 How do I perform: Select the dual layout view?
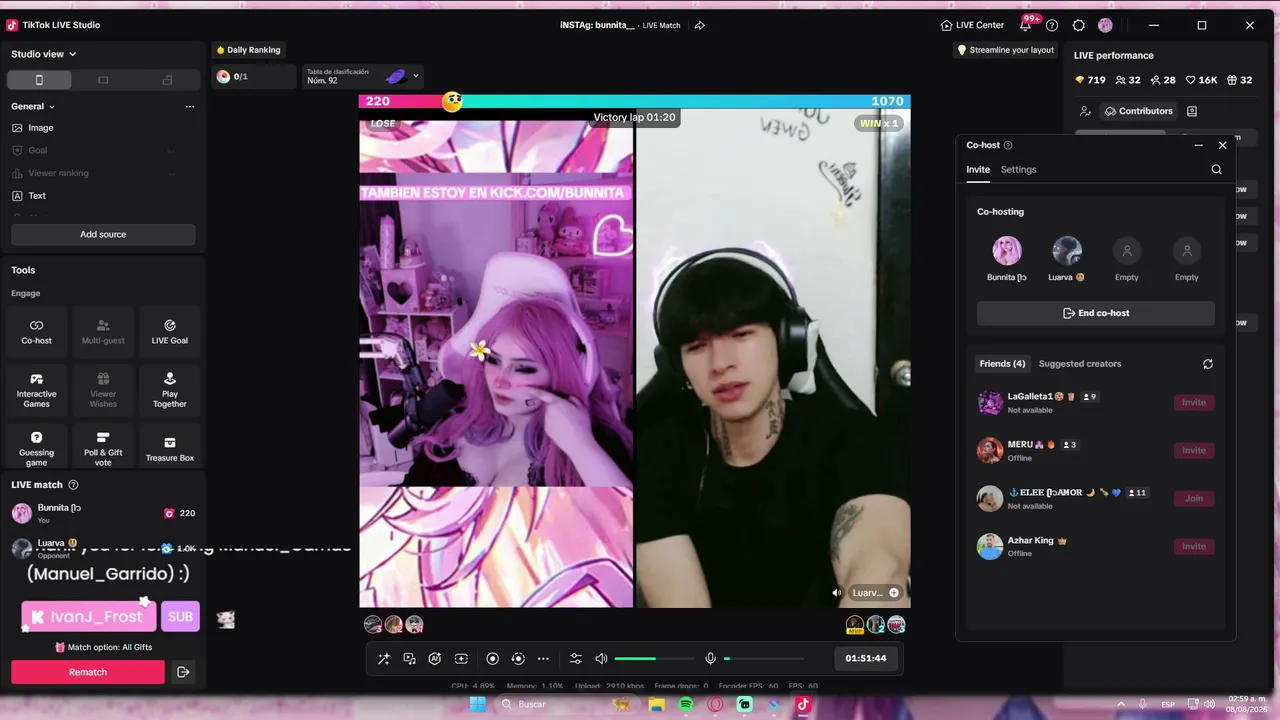pos(167,80)
